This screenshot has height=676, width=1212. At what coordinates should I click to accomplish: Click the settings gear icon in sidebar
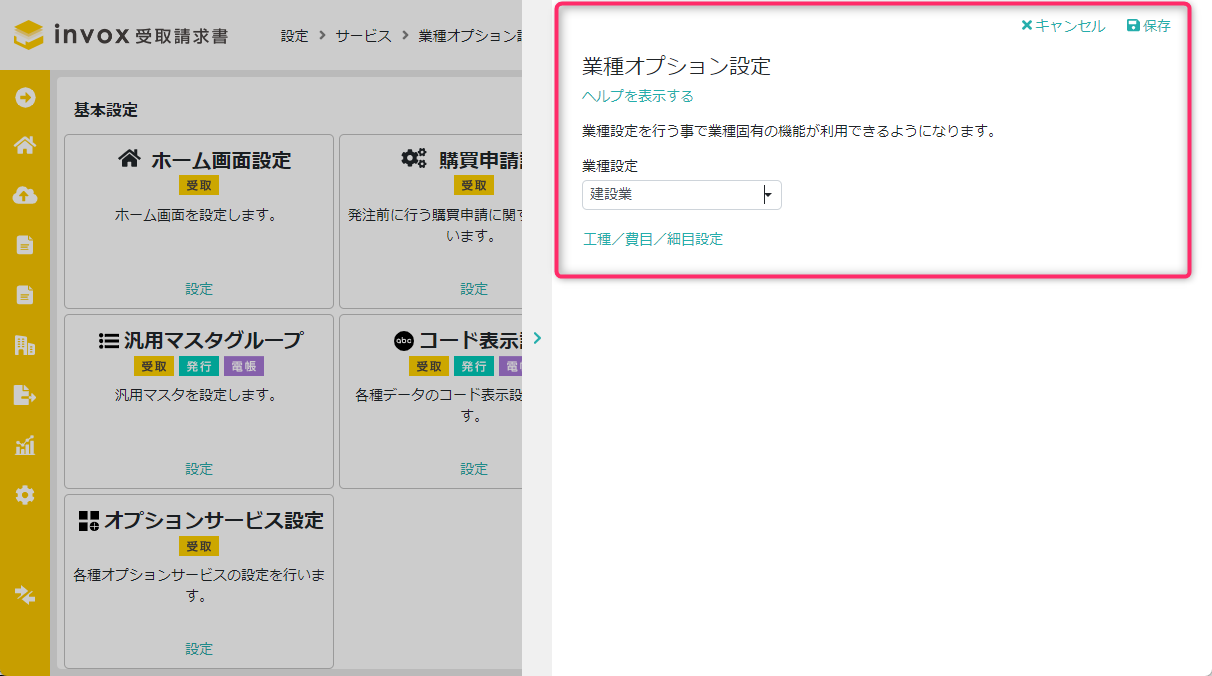25,494
